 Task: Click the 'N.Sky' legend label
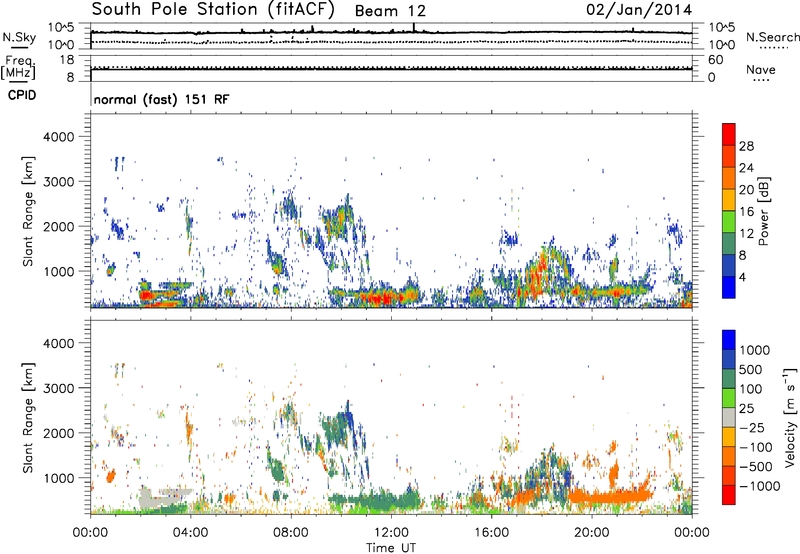pyautogui.click(x=19, y=37)
